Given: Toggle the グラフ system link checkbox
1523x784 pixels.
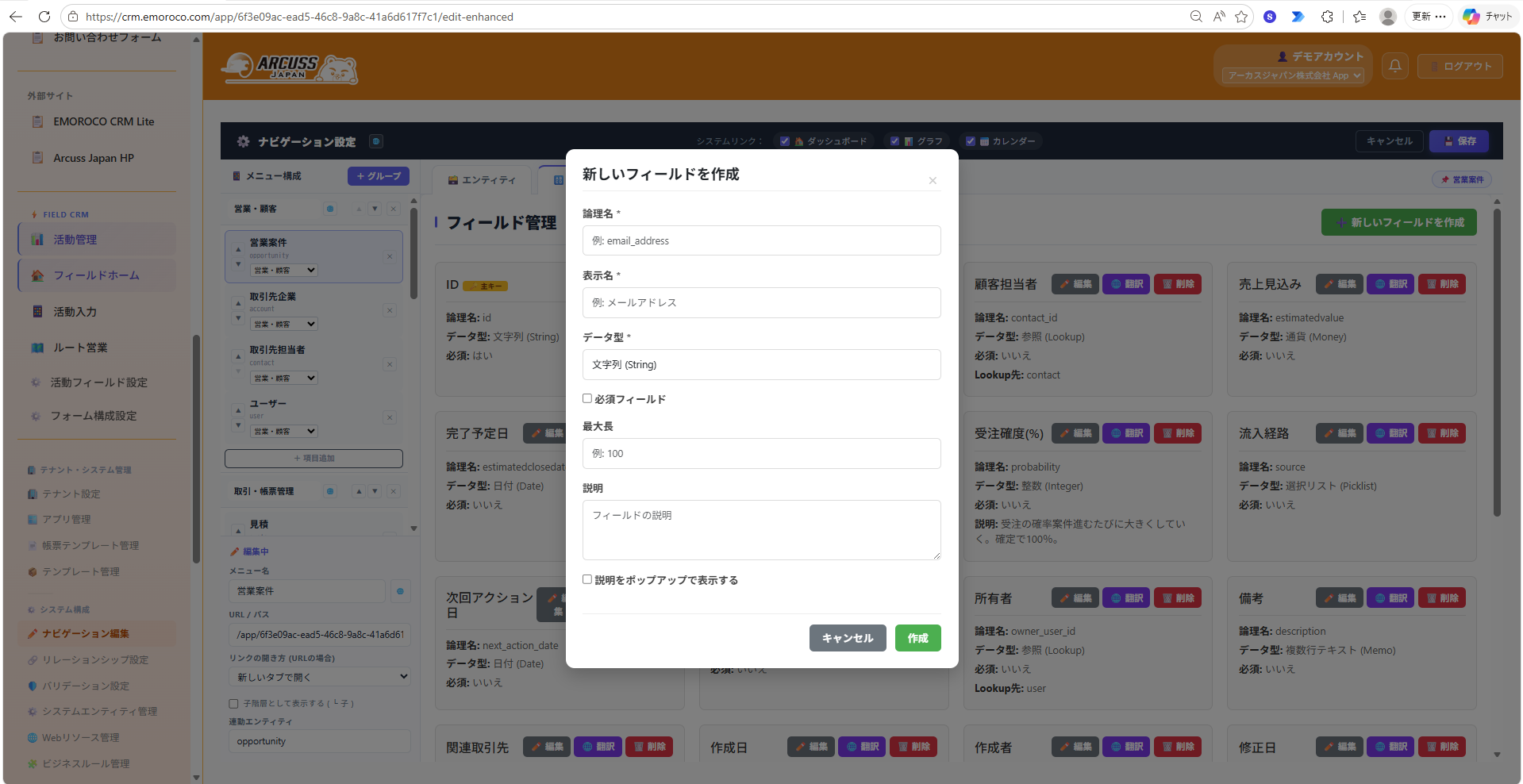Looking at the screenshot, I should (894, 141).
